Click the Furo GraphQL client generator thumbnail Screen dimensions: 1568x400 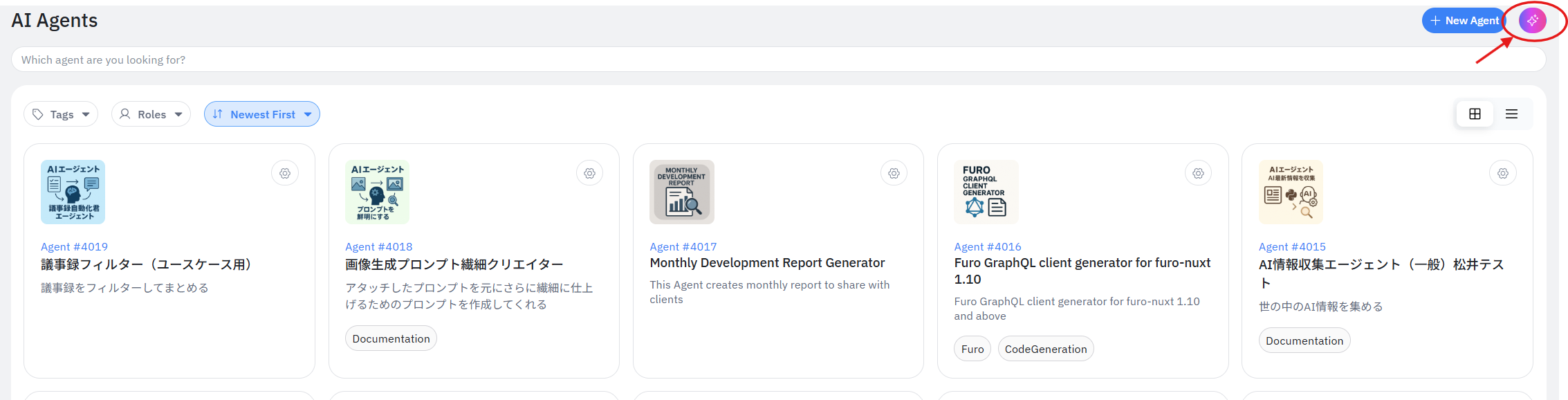coord(986,192)
